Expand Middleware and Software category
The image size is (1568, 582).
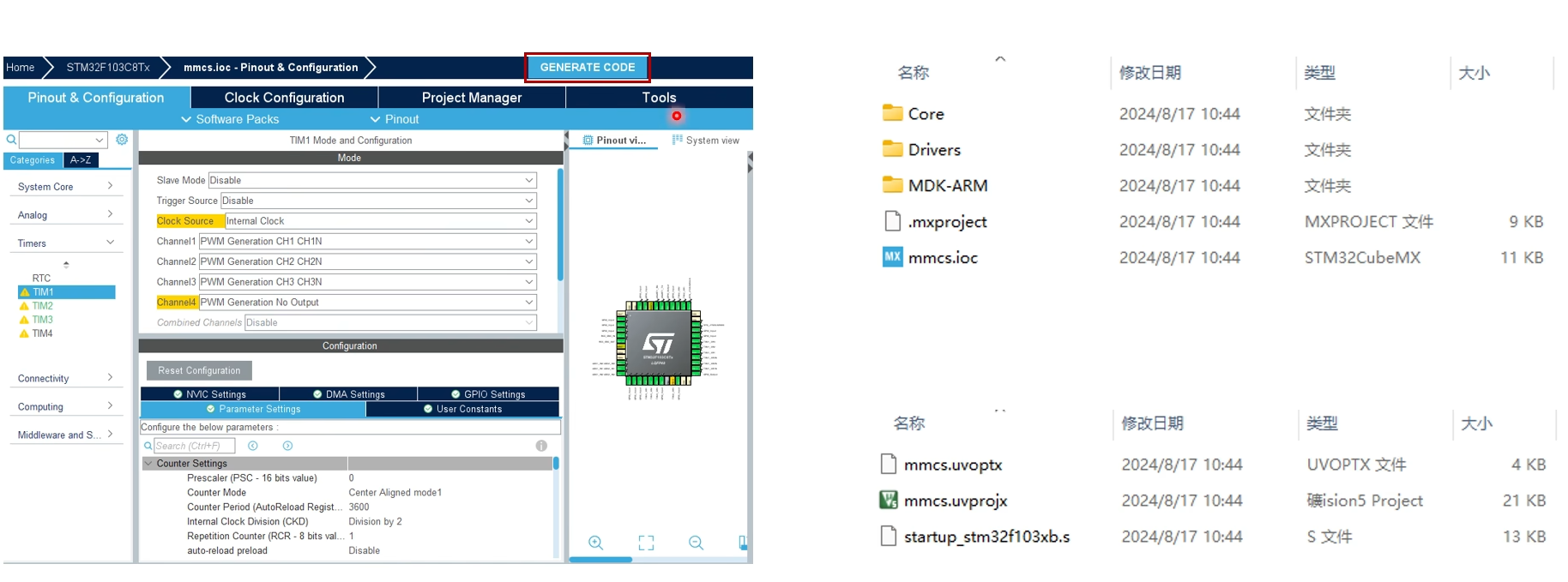pyautogui.click(x=66, y=435)
